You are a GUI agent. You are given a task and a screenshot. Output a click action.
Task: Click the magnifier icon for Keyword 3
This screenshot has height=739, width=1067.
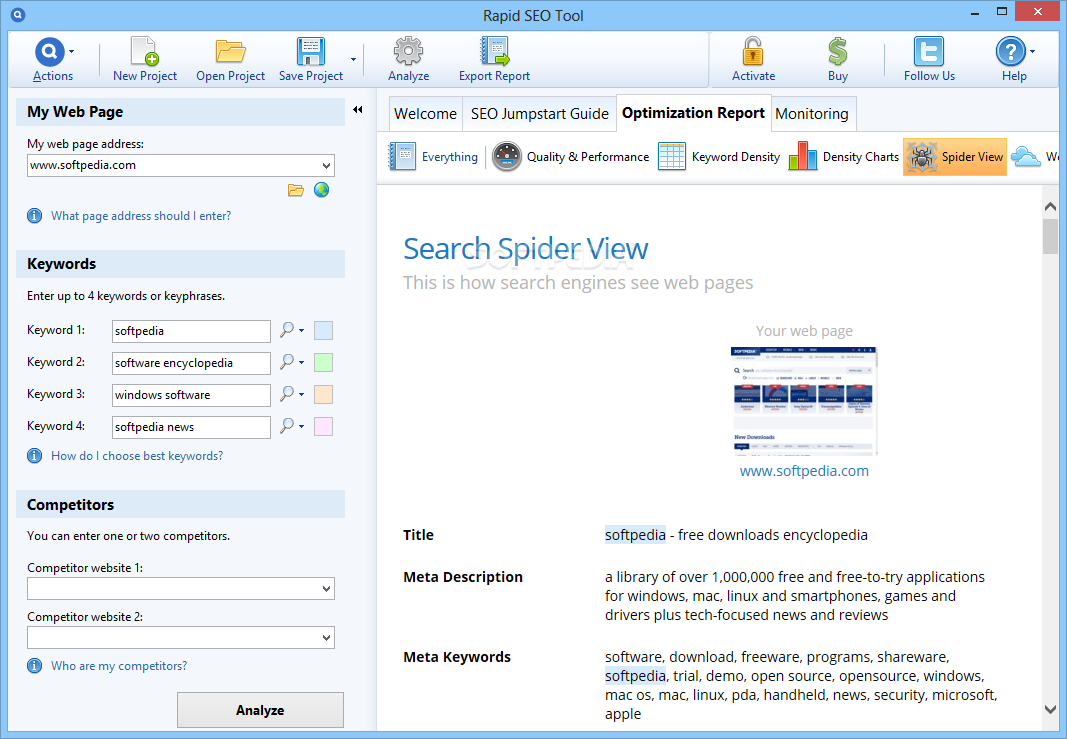coord(287,394)
